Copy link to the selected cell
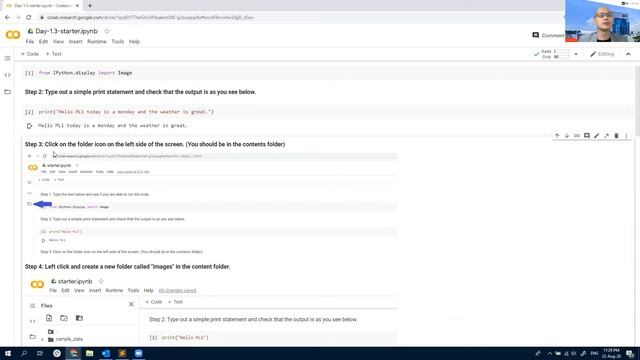The width and height of the screenshot is (640, 360). pyautogui.click(x=577, y=136)
